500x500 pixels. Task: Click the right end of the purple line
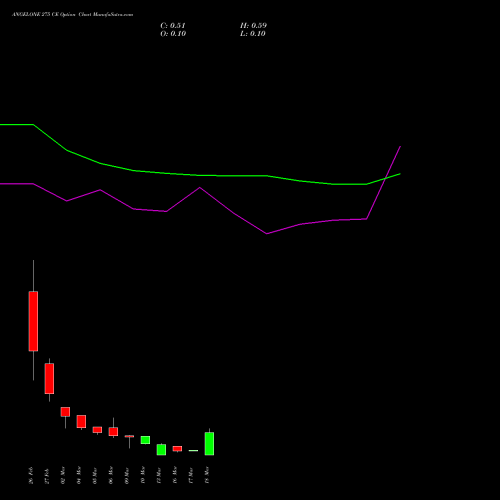tap(400, 146)
